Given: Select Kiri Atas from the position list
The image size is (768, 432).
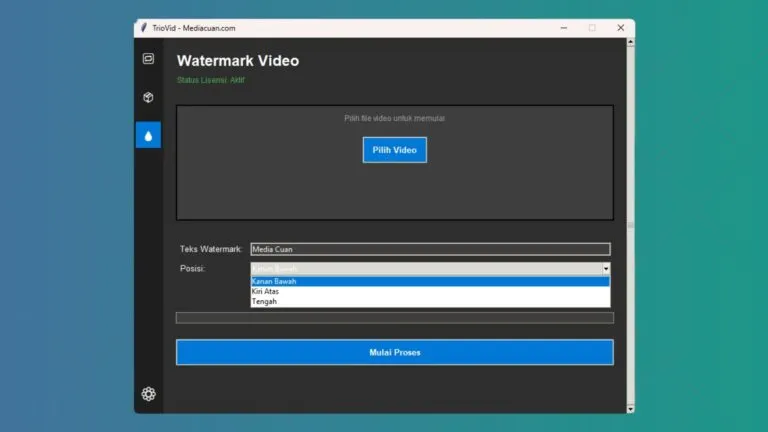Looking at the screenshot, I should [x=430, y=291].
